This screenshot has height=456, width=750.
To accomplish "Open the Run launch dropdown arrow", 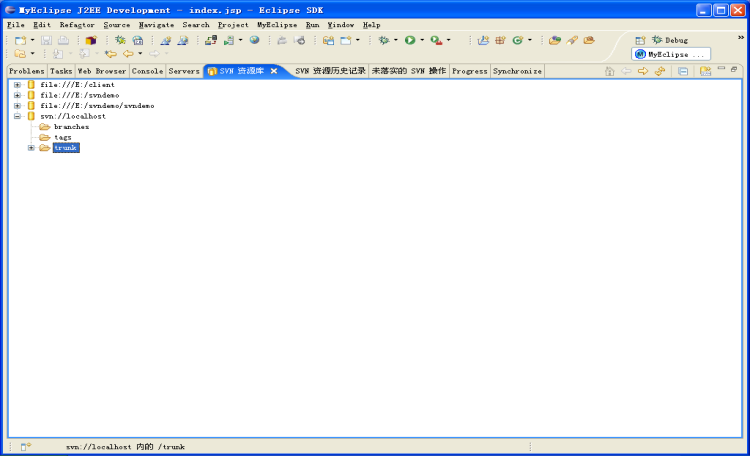I will [x=422, y=40].
